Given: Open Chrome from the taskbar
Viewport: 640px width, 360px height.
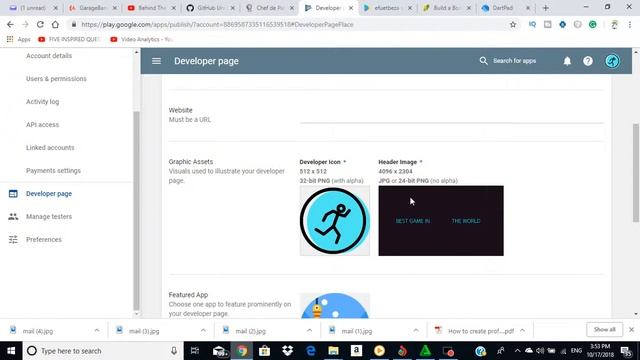Looking at the screenshot, I should pyautogui.click(x=242, y=351).
